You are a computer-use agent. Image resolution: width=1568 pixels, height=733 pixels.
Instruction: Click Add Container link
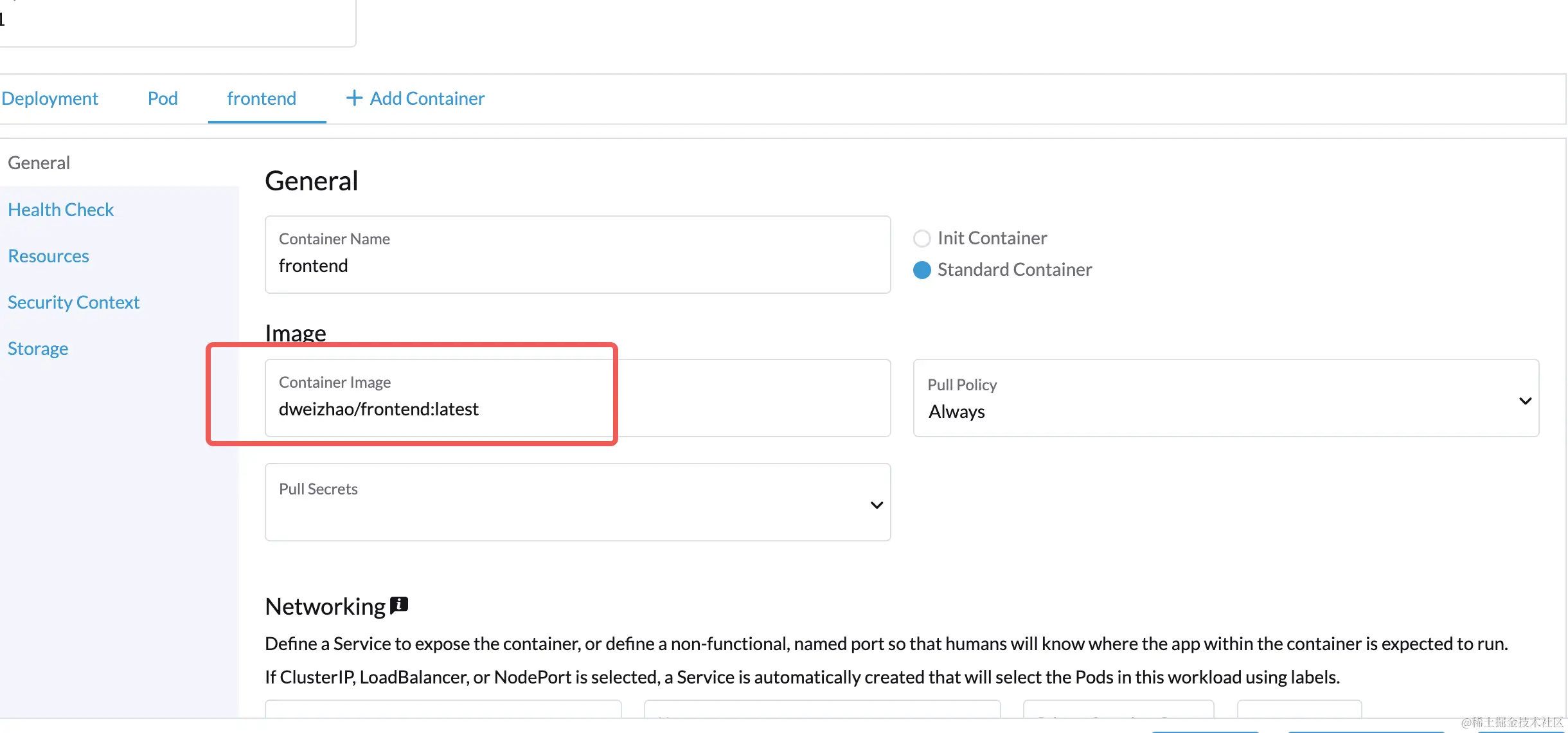(427, 98)
